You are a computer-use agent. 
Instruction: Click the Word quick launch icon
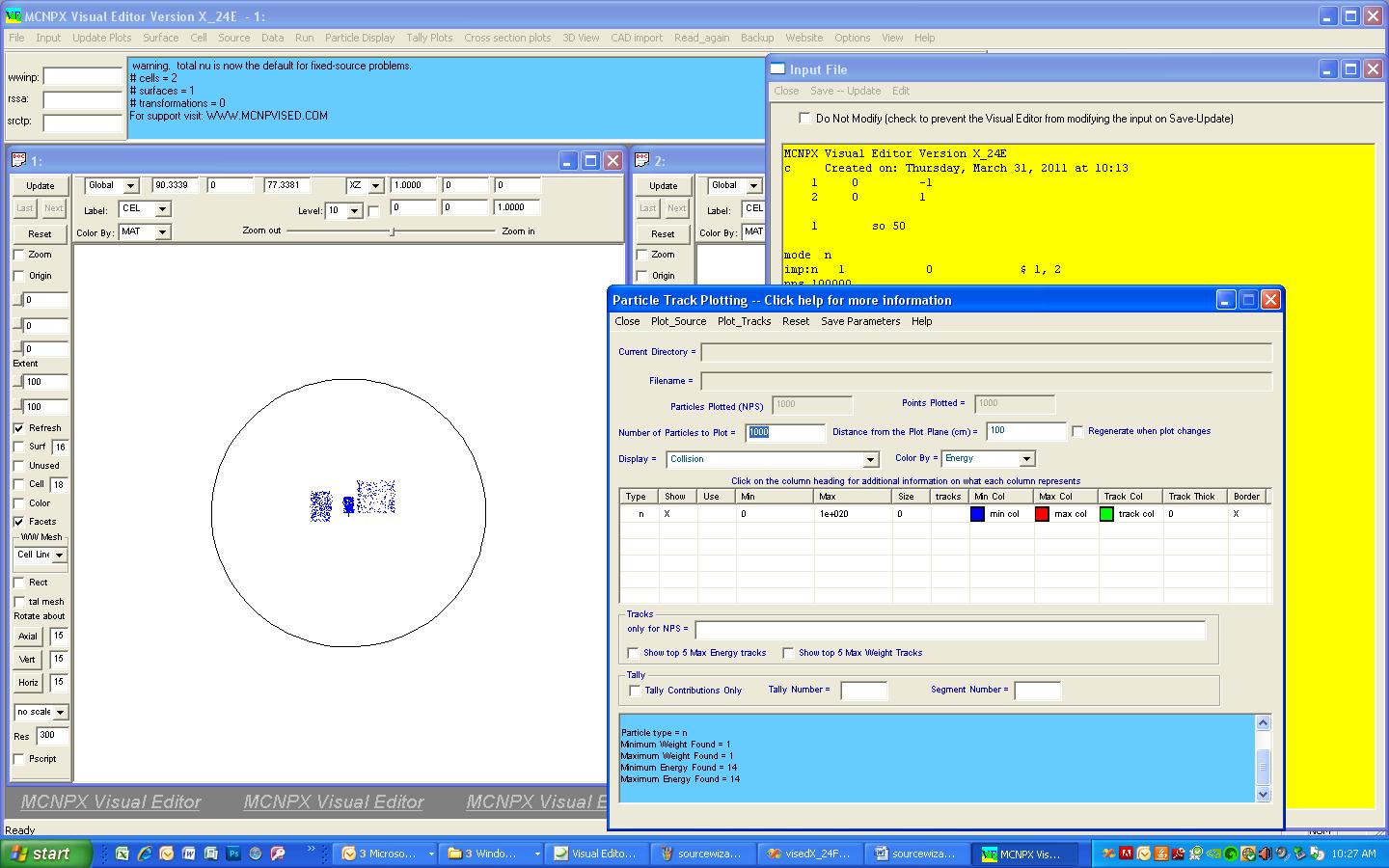pyautogui.click(x=189, y=854)
